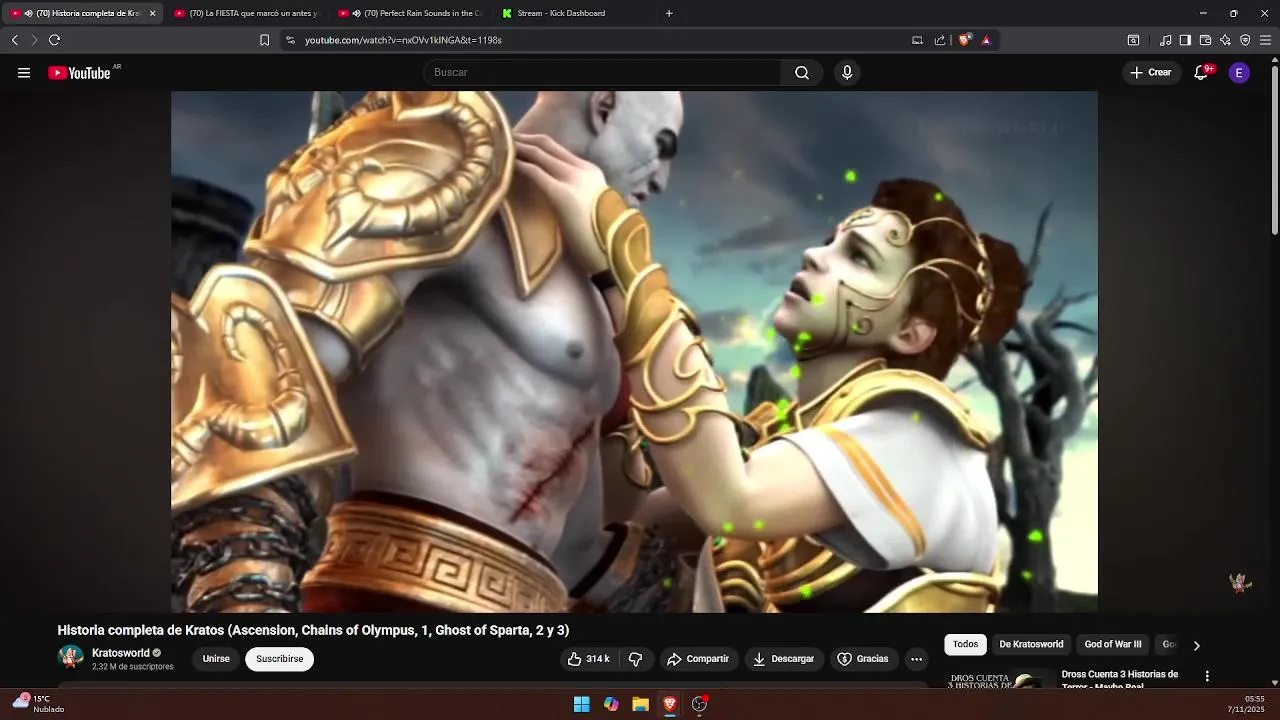Select the Todos filter chip
The height and width of the screenshot is (720, 1280).
tap(965, 644)
